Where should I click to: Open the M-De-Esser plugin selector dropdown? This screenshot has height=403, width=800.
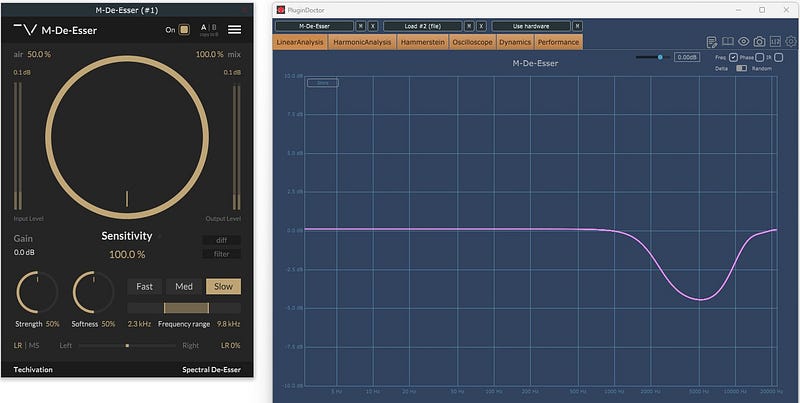point(314,25)
